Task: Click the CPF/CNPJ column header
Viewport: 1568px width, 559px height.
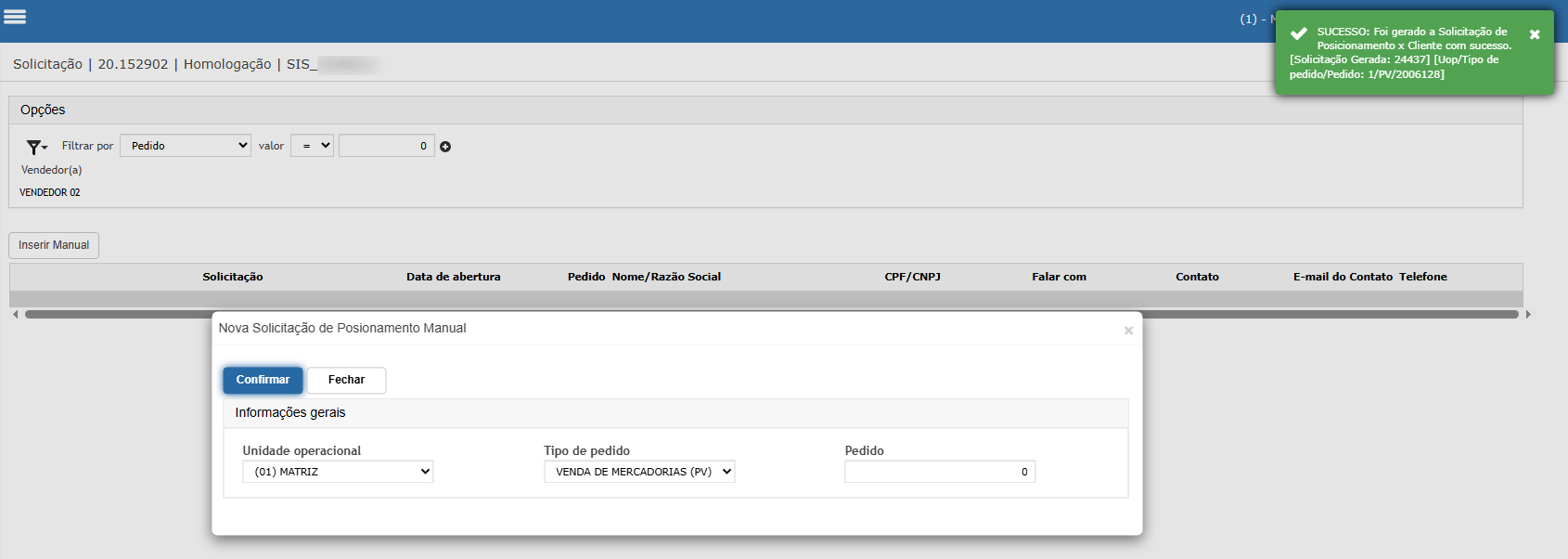Action: [x=913, y=277]
